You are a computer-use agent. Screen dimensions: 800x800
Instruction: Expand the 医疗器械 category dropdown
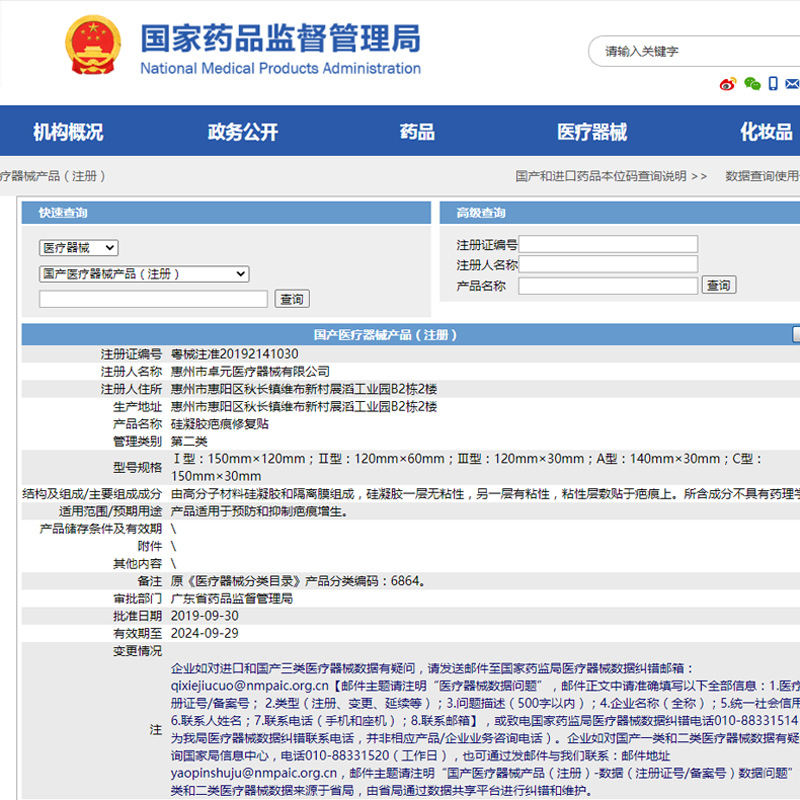[78, 248]
